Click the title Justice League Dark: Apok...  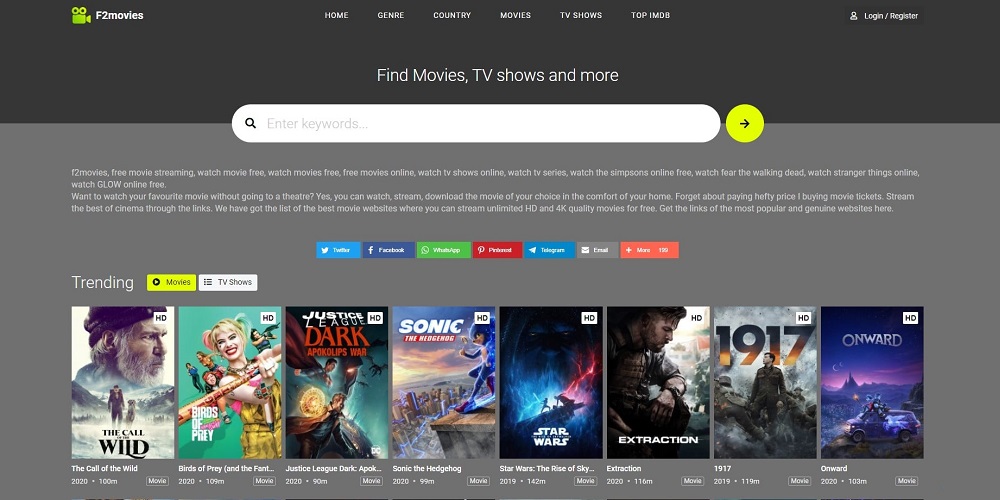point(333,469)
